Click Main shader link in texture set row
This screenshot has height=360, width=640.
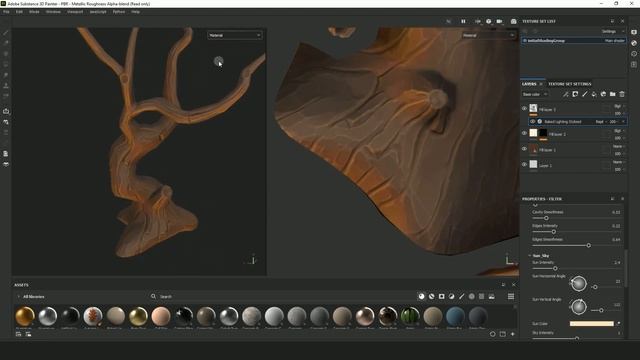(x=614, y=41)
